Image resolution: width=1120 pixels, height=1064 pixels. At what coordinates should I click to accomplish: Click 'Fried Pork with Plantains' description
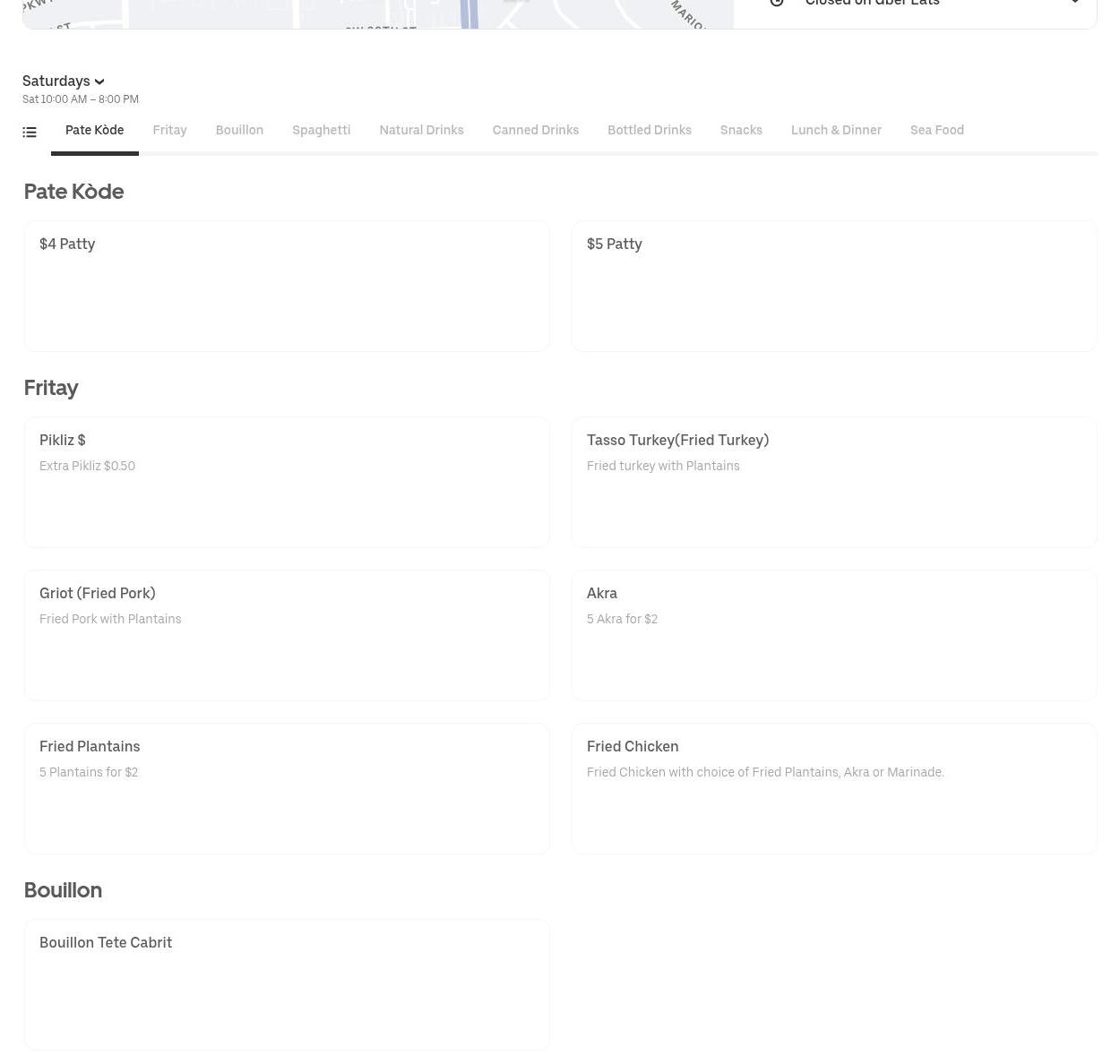[x=110, y=619]
